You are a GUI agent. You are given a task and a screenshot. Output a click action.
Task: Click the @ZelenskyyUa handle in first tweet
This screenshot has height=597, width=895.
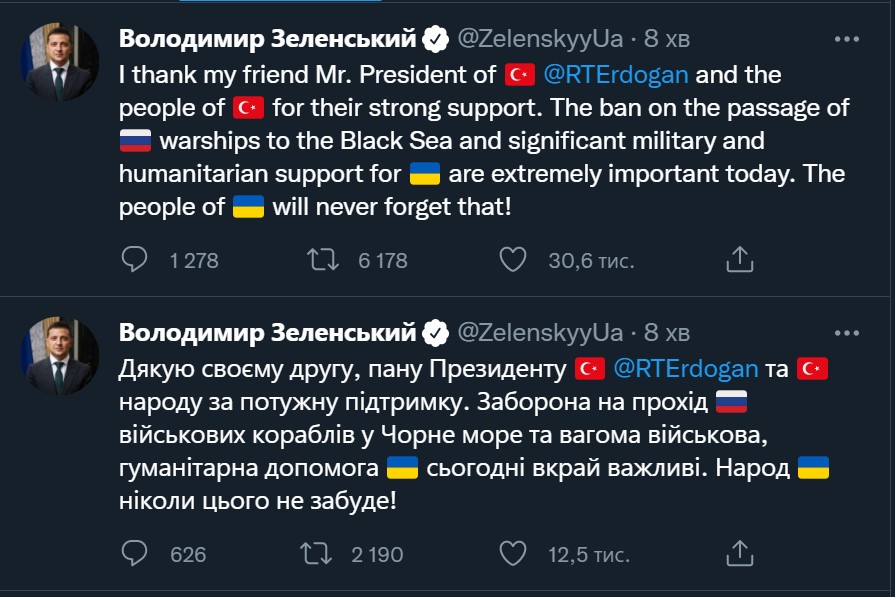pos(540,39)
